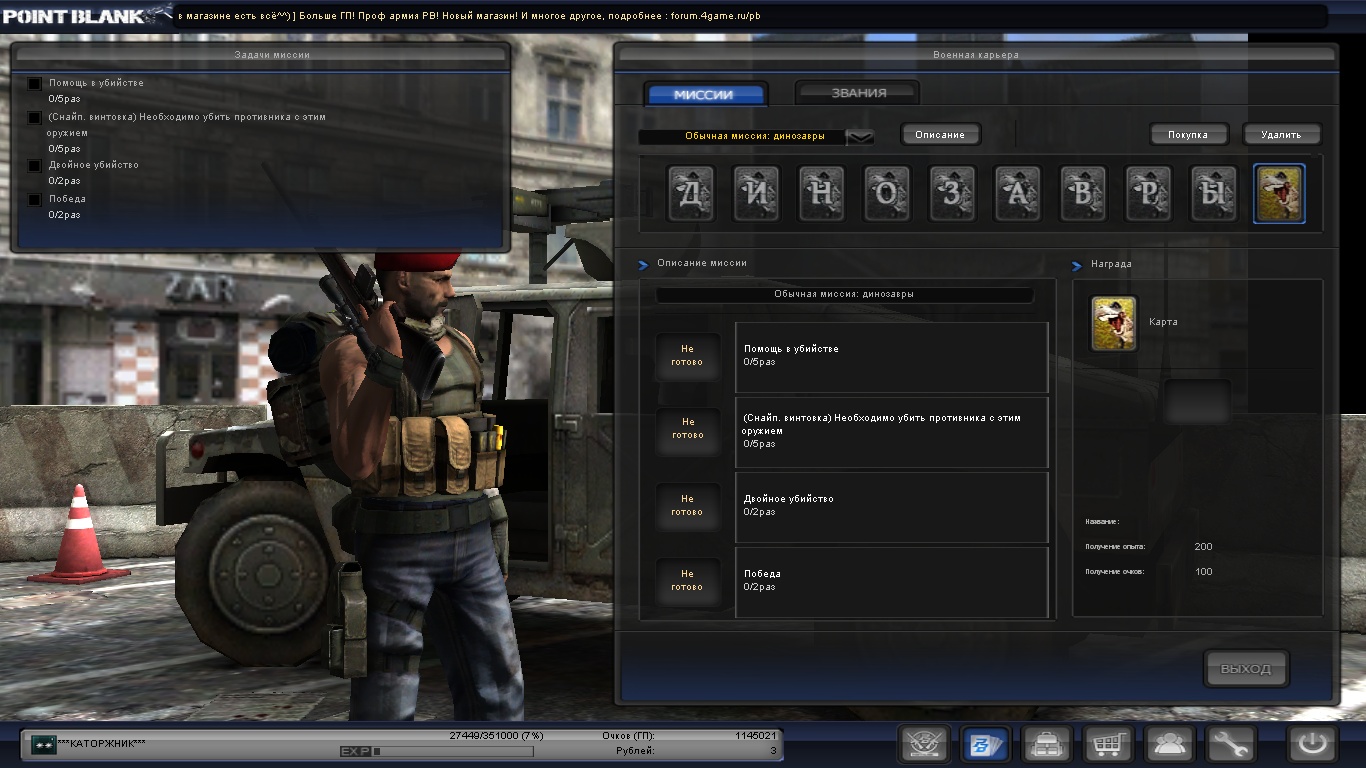Click the Военная карьера window title
Viewport: 1366px width, 768px height.
tap(975, 55)
